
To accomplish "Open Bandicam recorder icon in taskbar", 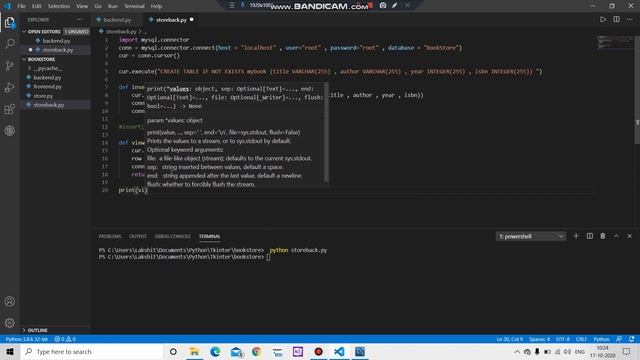I will (x=318, y=351).
